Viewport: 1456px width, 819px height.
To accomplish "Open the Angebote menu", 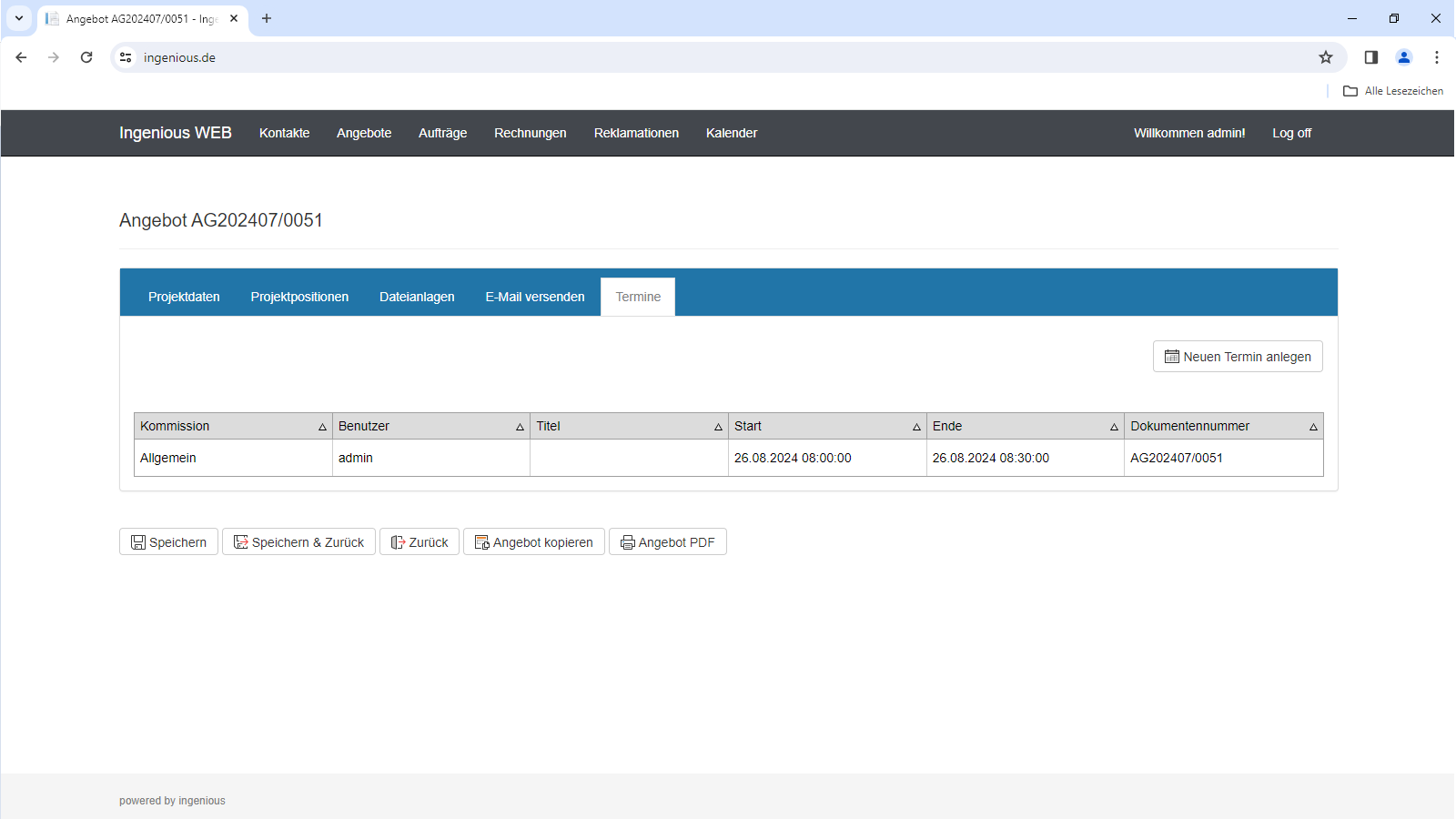I will point(364,133).
